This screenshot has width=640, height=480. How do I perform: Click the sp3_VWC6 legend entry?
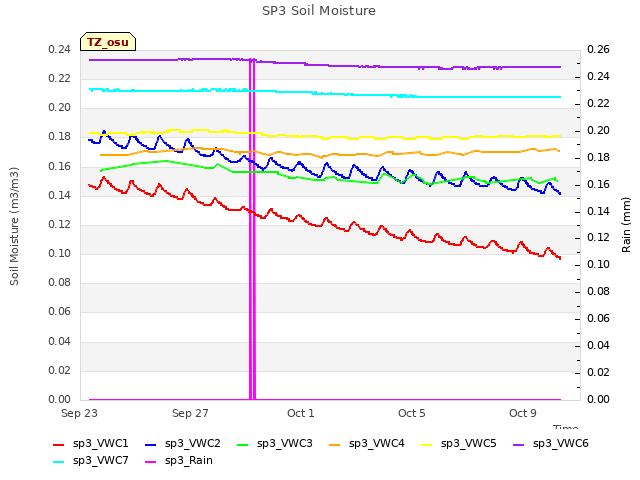coord(551,443)
